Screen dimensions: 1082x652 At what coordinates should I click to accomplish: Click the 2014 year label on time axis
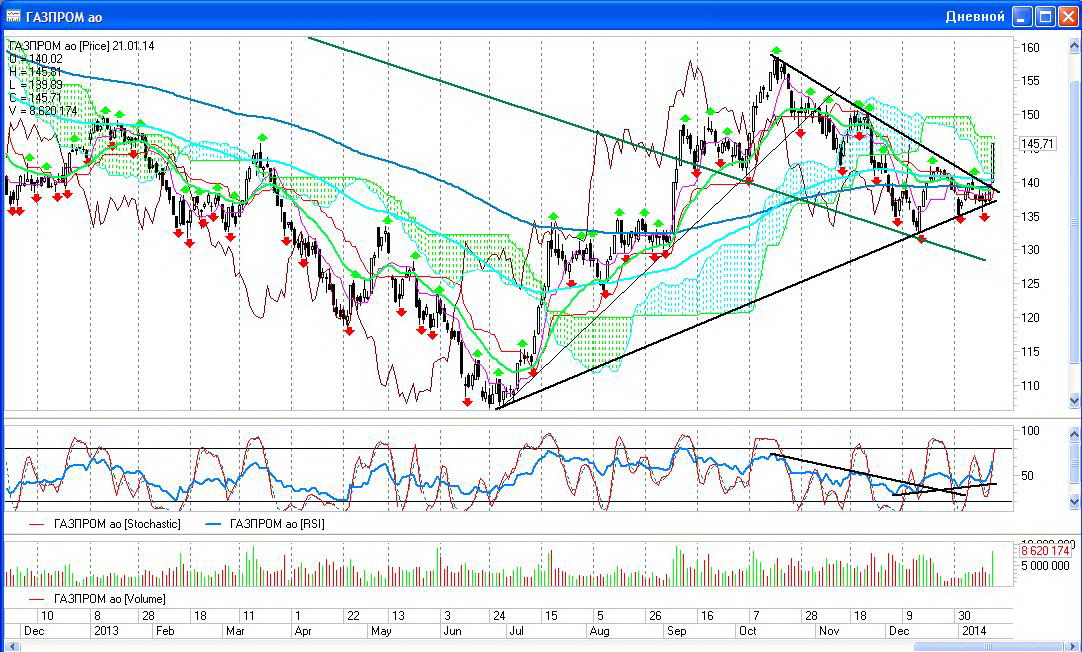pyautogui.click(x=974, y=631)
